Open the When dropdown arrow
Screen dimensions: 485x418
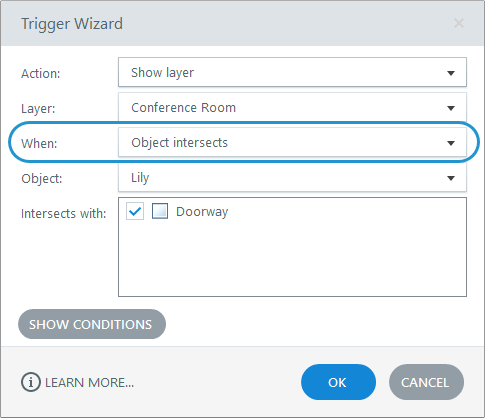pos(451,143)
